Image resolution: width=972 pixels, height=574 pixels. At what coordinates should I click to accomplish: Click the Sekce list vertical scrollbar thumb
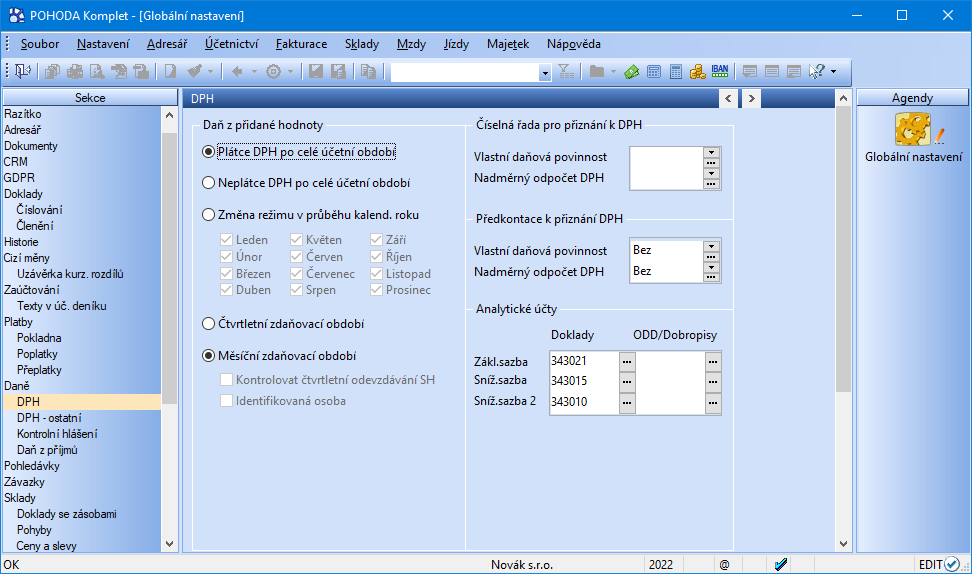point(169,268)
